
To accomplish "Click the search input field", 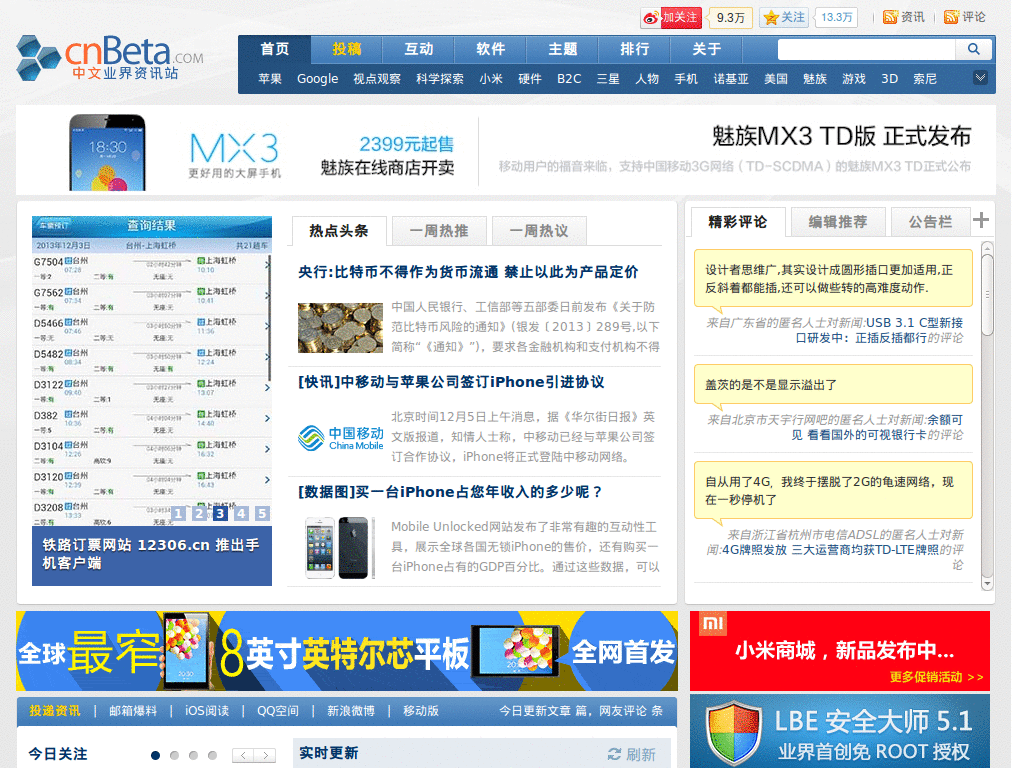I will pyautogui.click(x=867, y=49).
